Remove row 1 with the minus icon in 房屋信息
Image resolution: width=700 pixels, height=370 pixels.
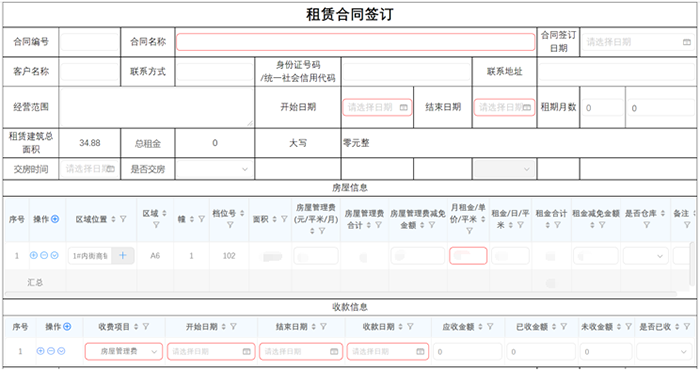click(x=44, y=255)
